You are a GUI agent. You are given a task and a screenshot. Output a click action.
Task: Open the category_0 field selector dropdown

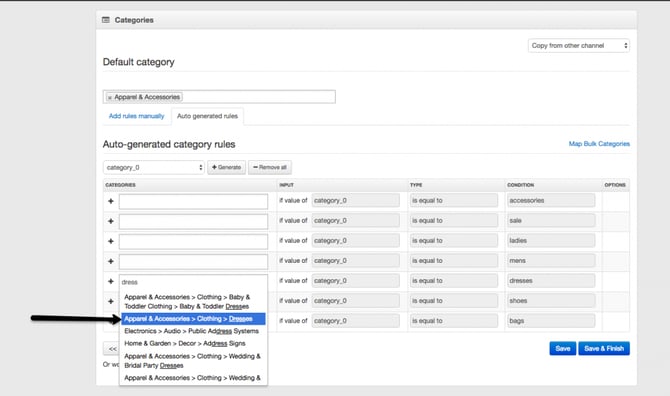(153, 167)
